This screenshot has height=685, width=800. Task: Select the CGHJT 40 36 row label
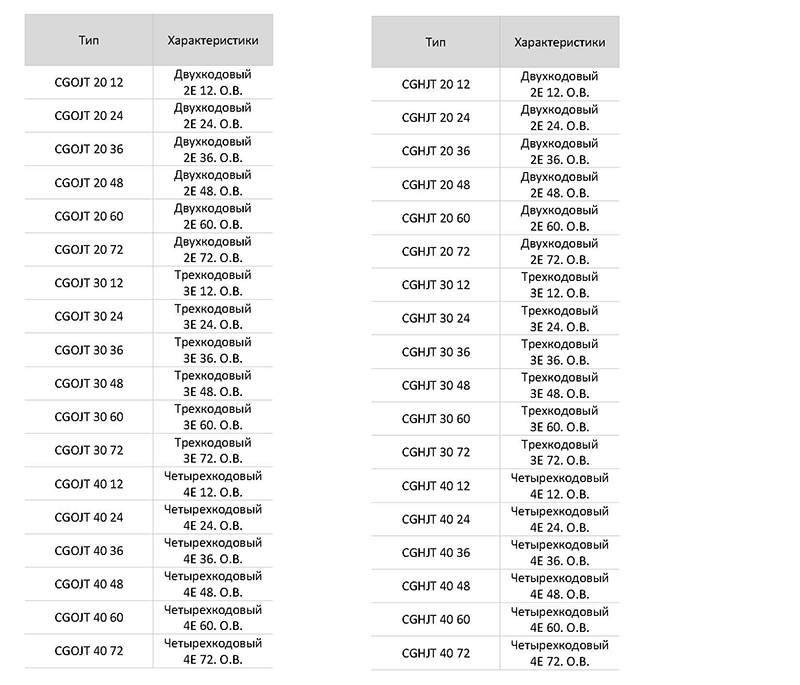(x=435, y=552)
